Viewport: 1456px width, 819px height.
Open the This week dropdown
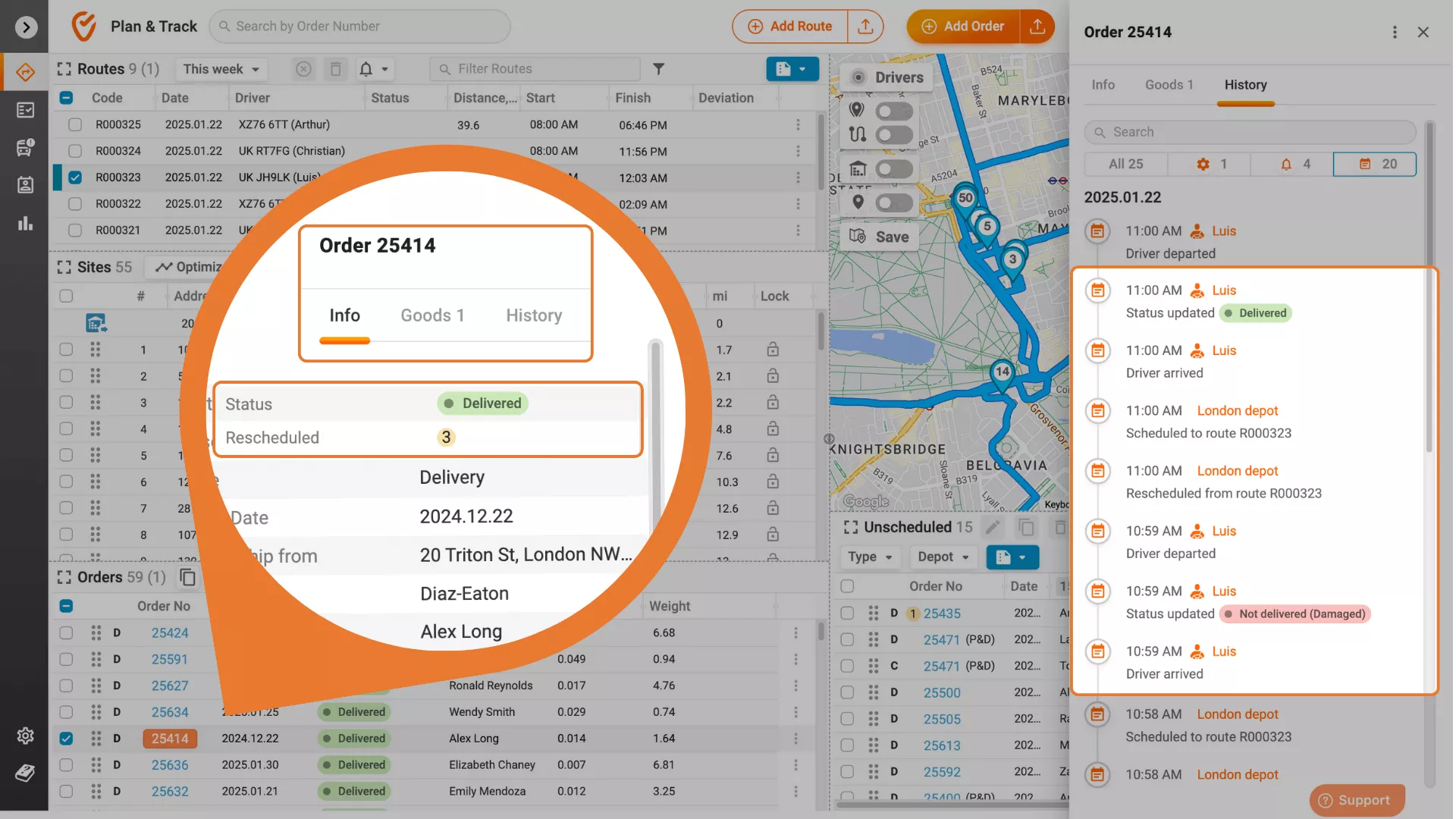(221, 69)
